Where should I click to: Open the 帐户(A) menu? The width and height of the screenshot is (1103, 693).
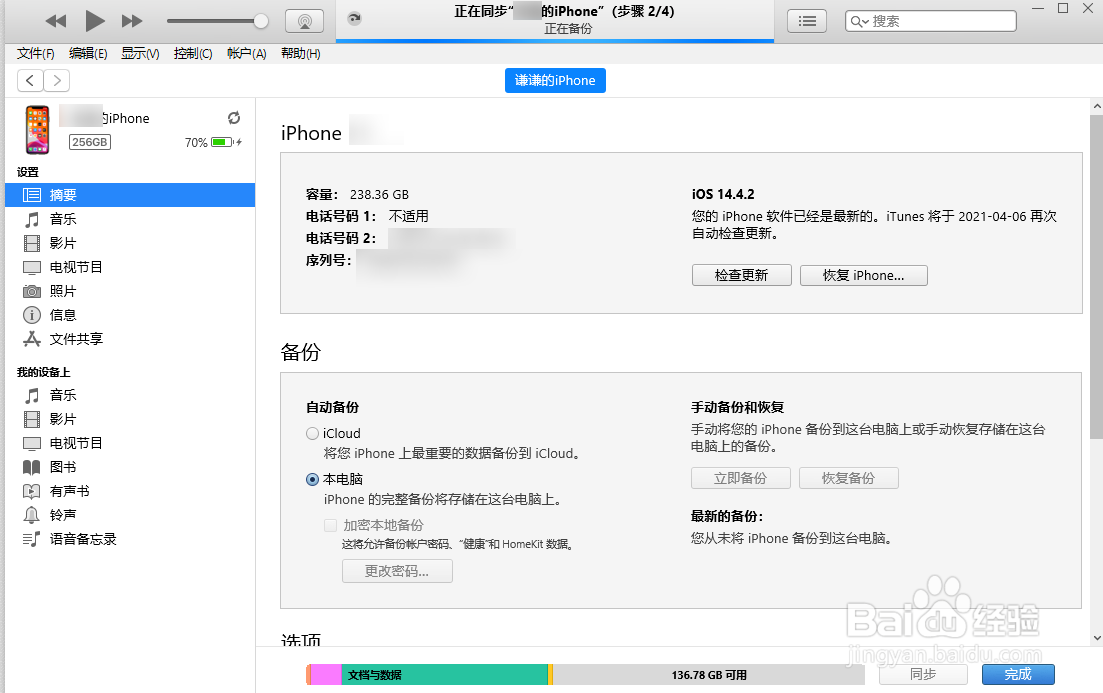(246, 53)
